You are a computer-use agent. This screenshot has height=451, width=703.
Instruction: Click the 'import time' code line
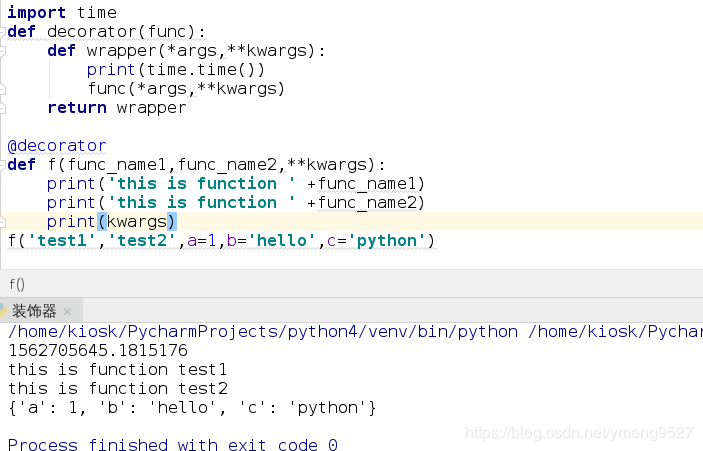(x=62, y=13)
